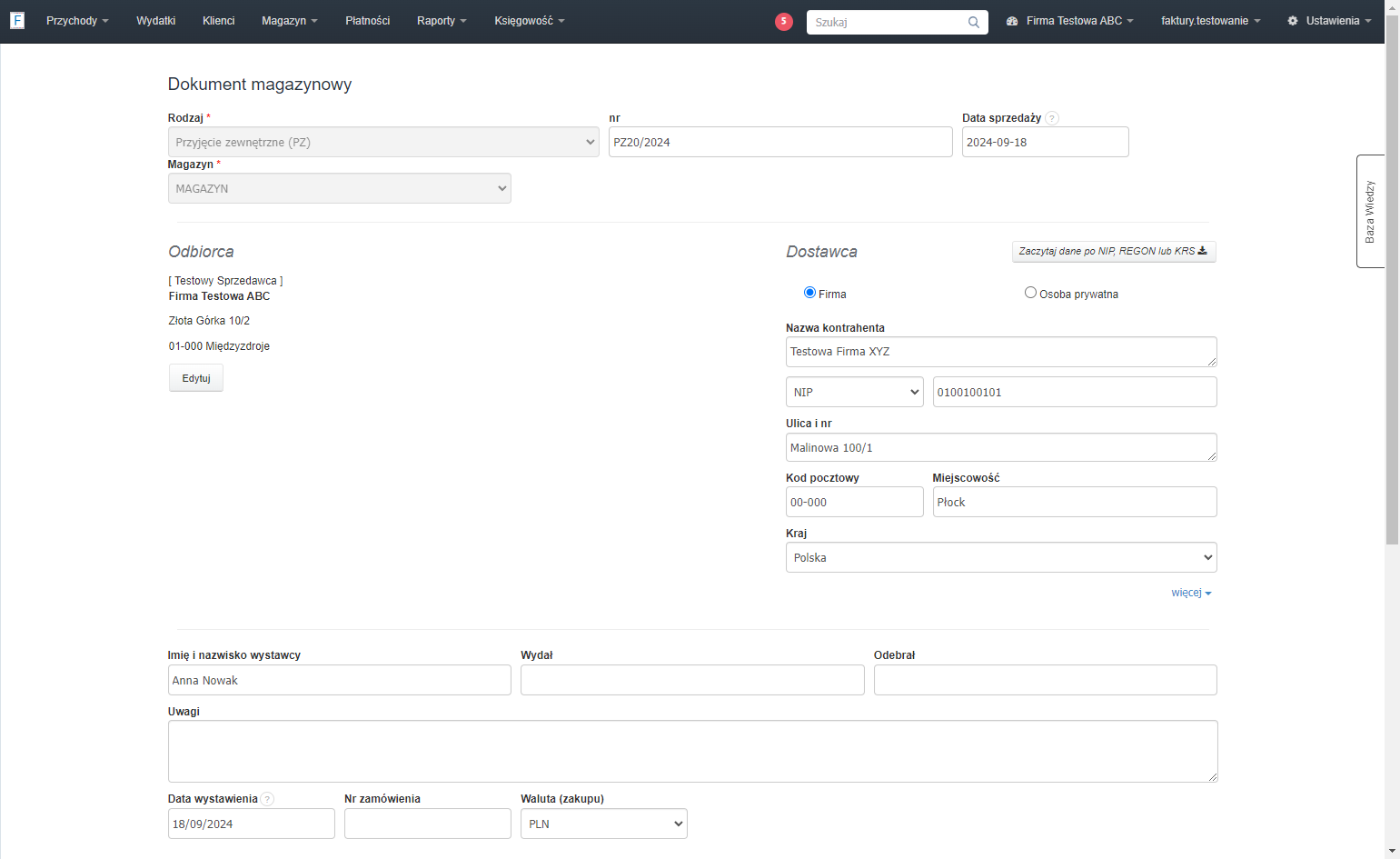Image resolution: width=1400 pixels, height=859 pixels.
Task: Click the Data sprzedaży date field
Action: pos(1046,142)
